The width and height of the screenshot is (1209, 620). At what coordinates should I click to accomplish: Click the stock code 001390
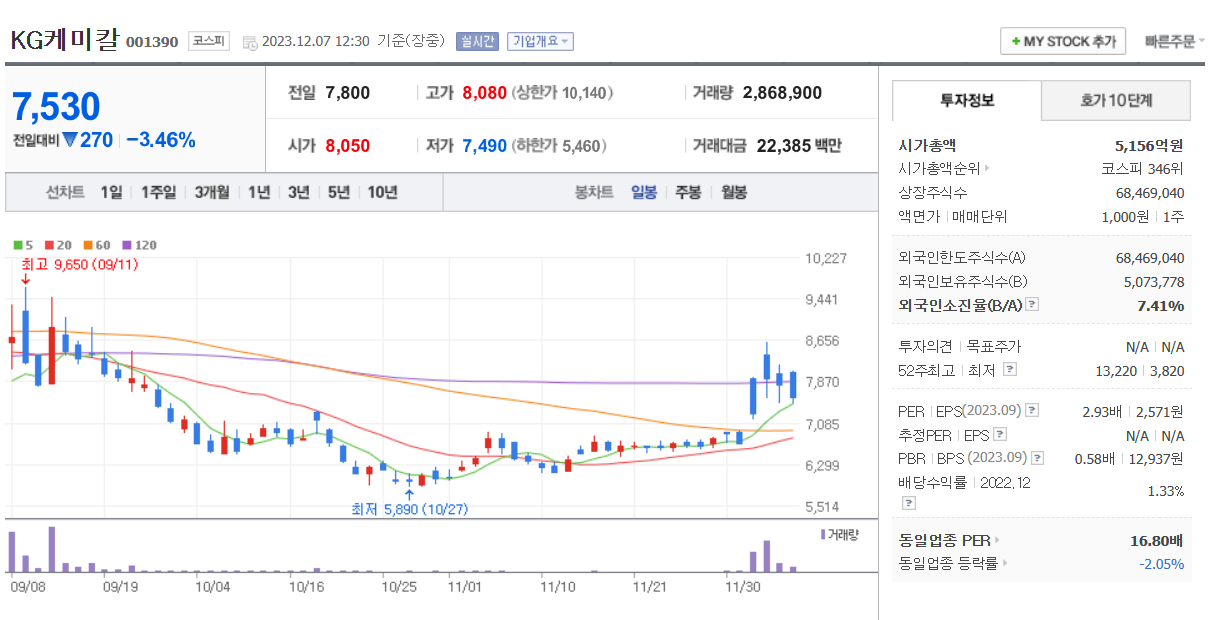coord(152,42)
